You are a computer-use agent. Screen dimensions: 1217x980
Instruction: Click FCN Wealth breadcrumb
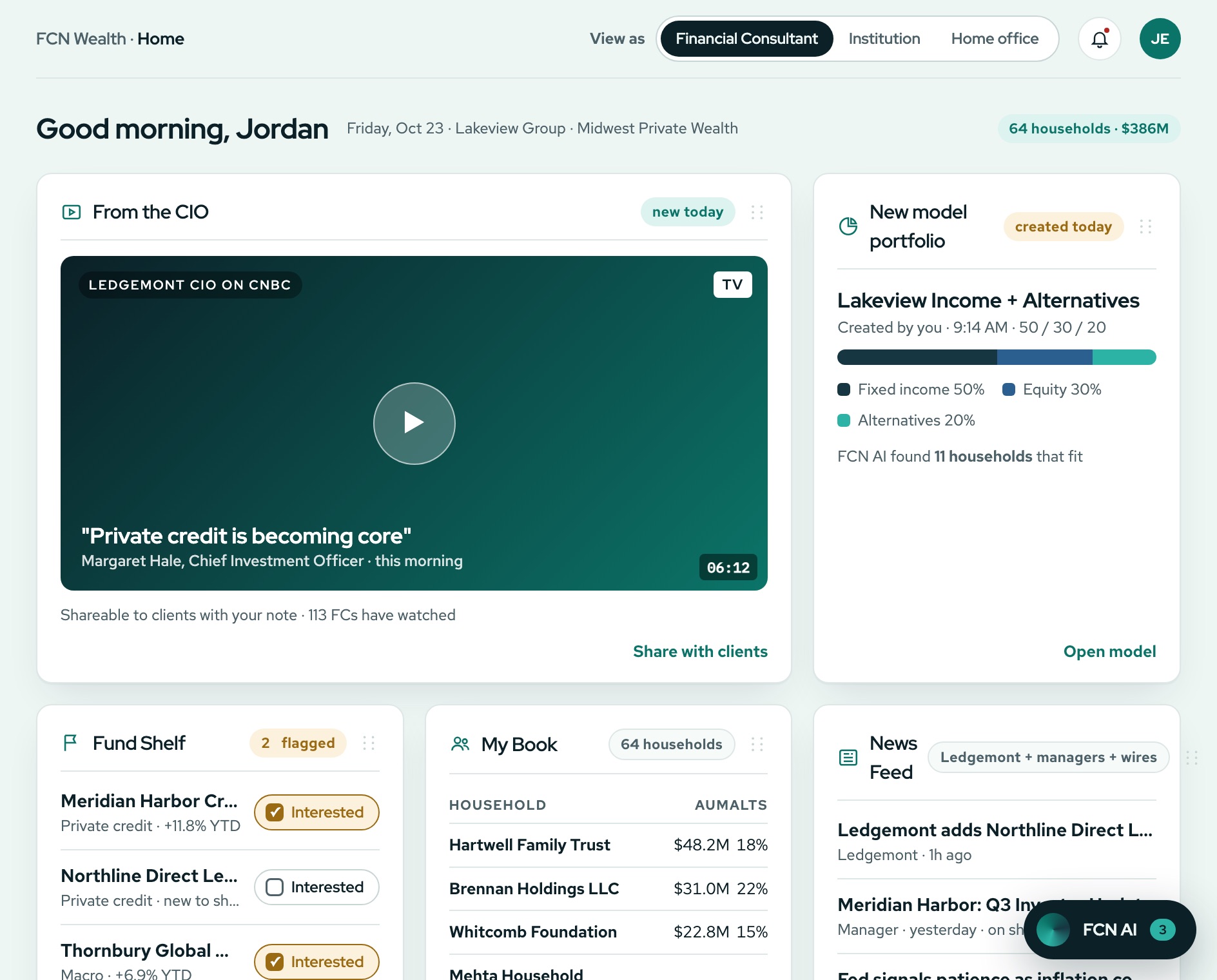tap(81, 39)
